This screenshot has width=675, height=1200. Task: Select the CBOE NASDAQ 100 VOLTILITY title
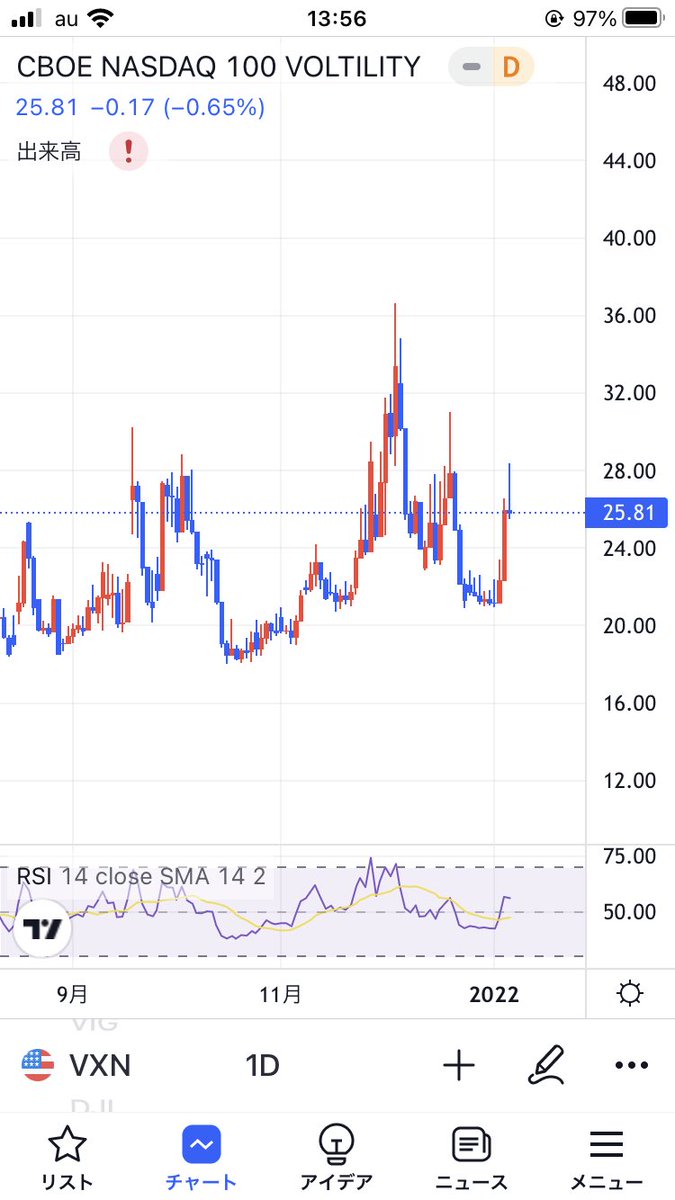[220, 67]
